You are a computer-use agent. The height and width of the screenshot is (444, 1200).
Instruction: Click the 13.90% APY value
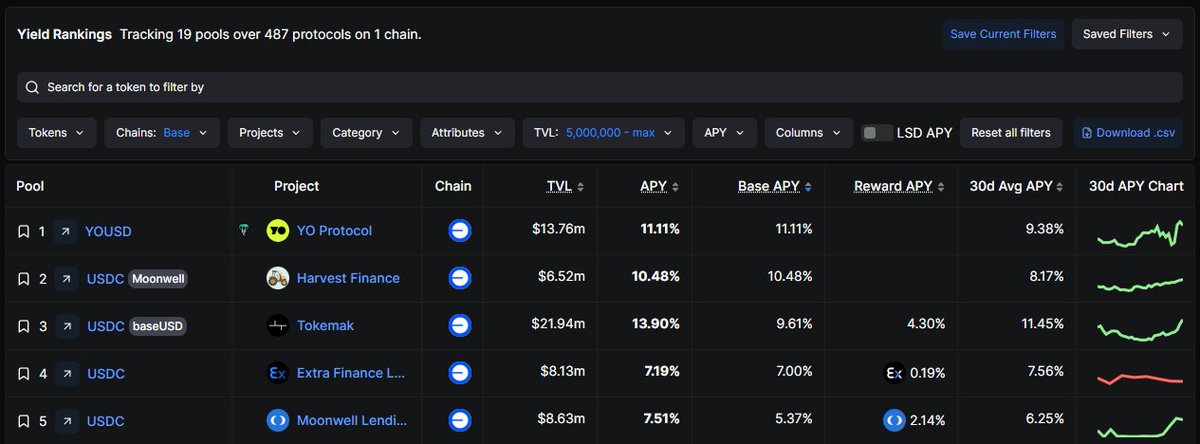point(656,324)
